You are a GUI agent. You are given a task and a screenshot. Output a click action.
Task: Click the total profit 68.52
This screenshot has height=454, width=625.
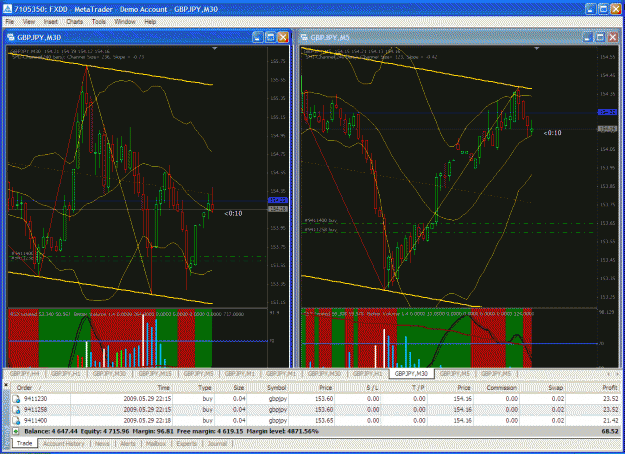coord(610,431)
